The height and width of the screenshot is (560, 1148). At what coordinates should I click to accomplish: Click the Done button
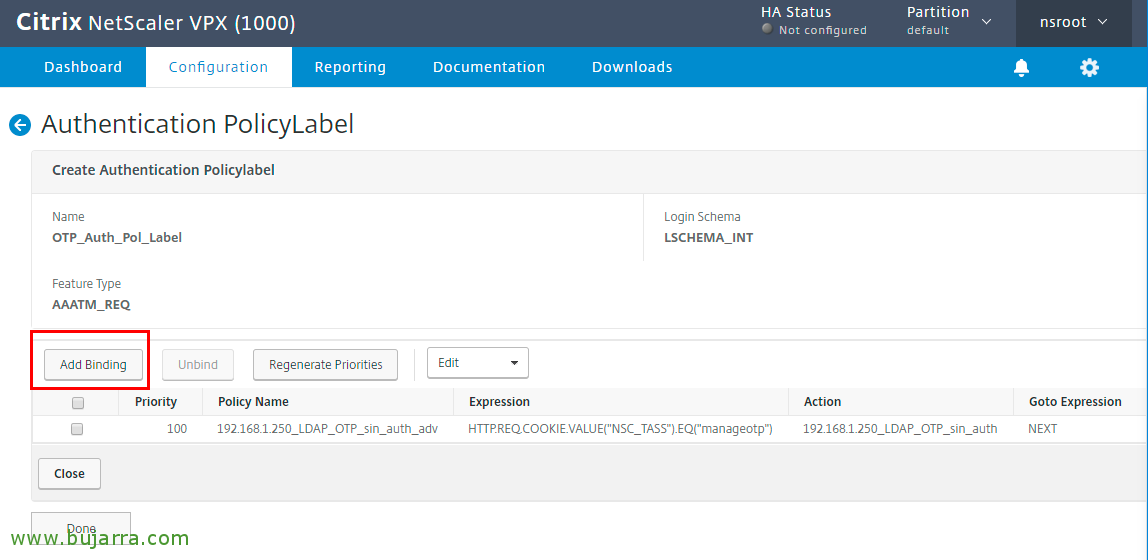pyautogui.click(x=81, y=527)
